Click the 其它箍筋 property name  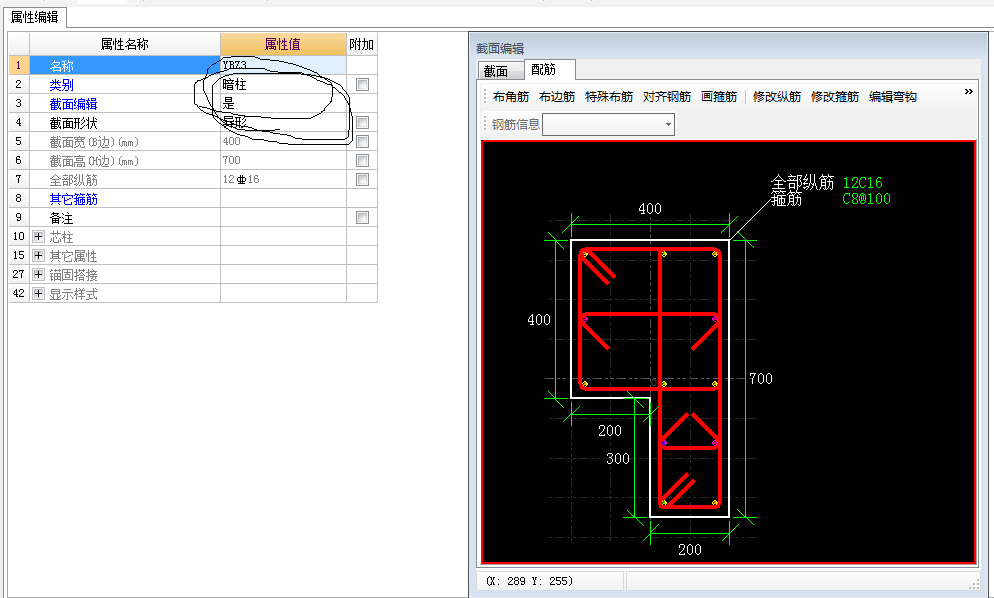pyautogui.click(x=74, y=198)
